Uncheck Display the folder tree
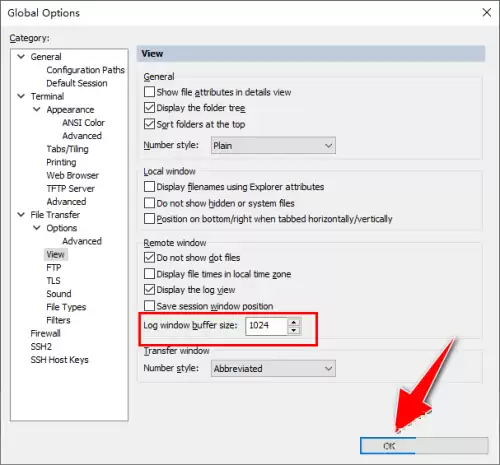This screenshot has height=465, width=500. click(x=149, y=108)
